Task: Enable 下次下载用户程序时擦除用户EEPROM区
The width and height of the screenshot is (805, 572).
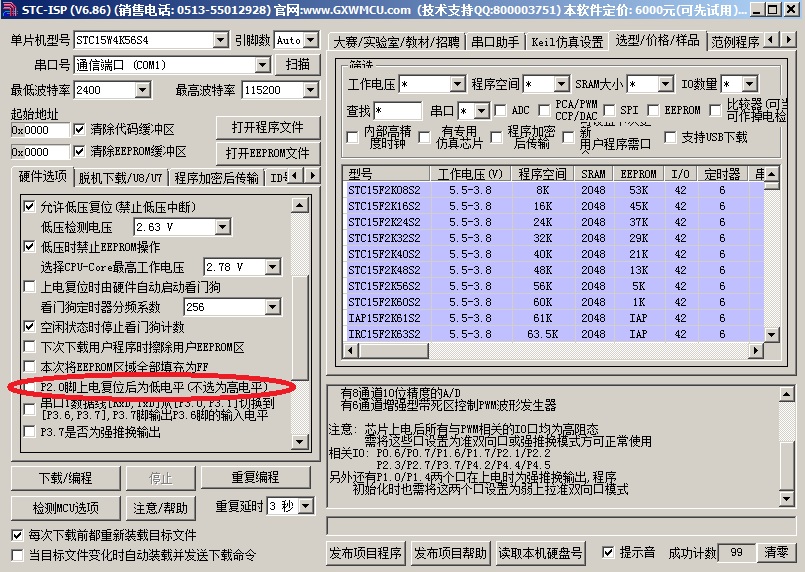Action: (29, 347)
